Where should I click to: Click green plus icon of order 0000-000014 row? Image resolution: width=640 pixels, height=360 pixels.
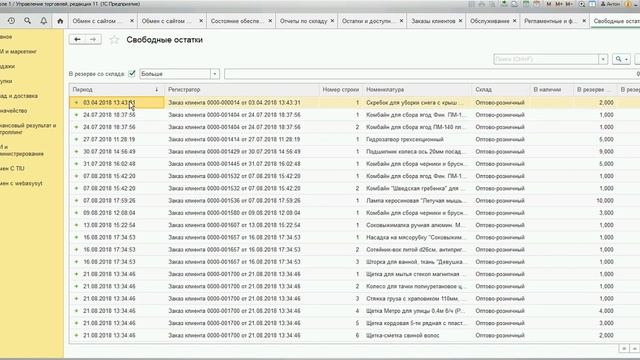(x=76, y=102)
